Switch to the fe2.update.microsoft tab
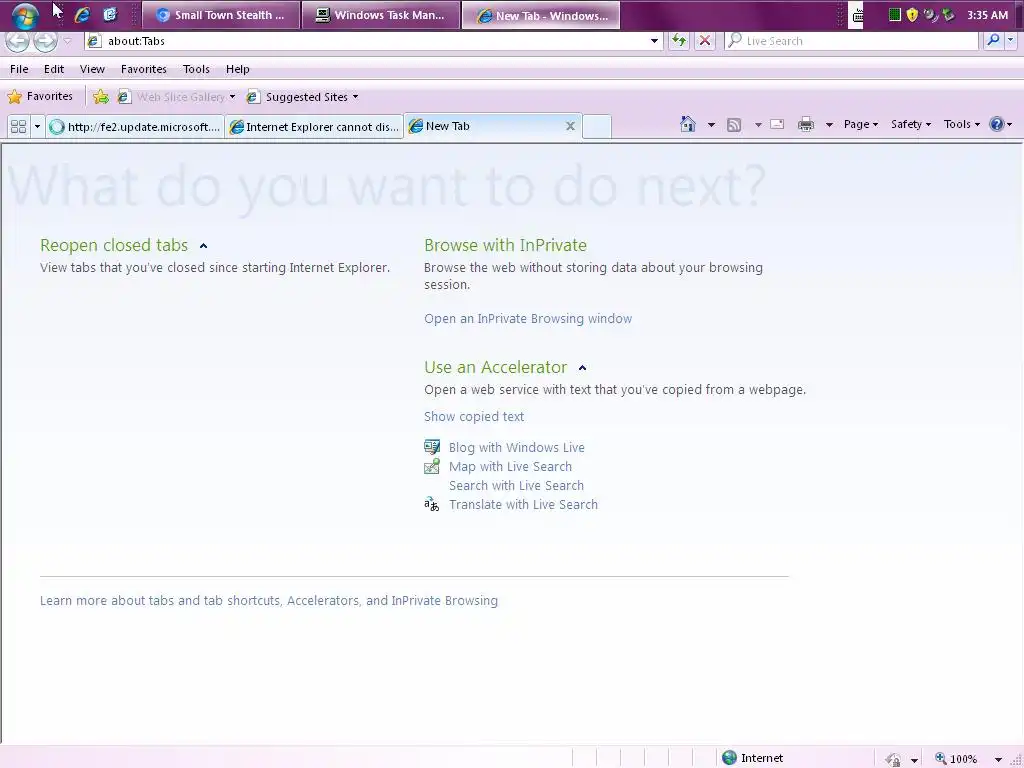Screen dimensions: 1024x768 [x=135, y=127]
